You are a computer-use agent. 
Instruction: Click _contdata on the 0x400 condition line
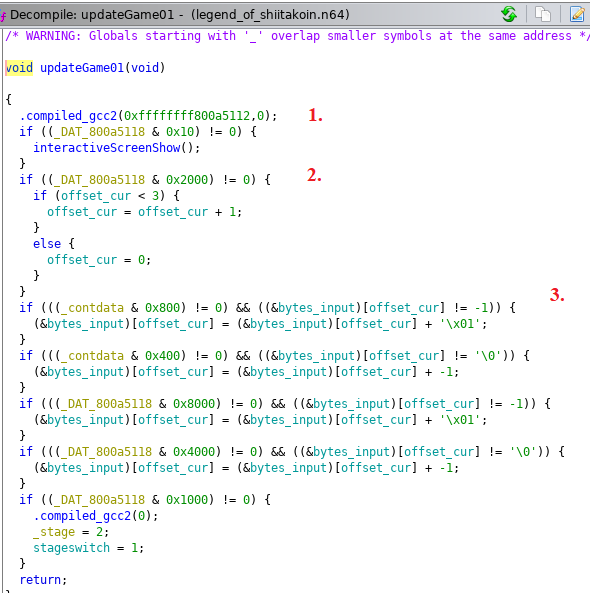92,356
